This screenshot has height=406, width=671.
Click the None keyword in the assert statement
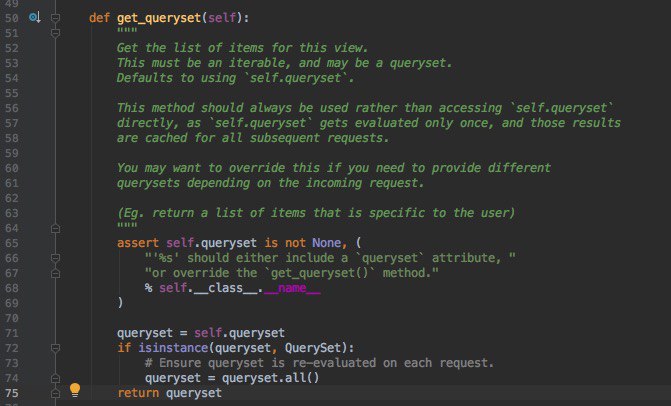click(x=326, y=243)
